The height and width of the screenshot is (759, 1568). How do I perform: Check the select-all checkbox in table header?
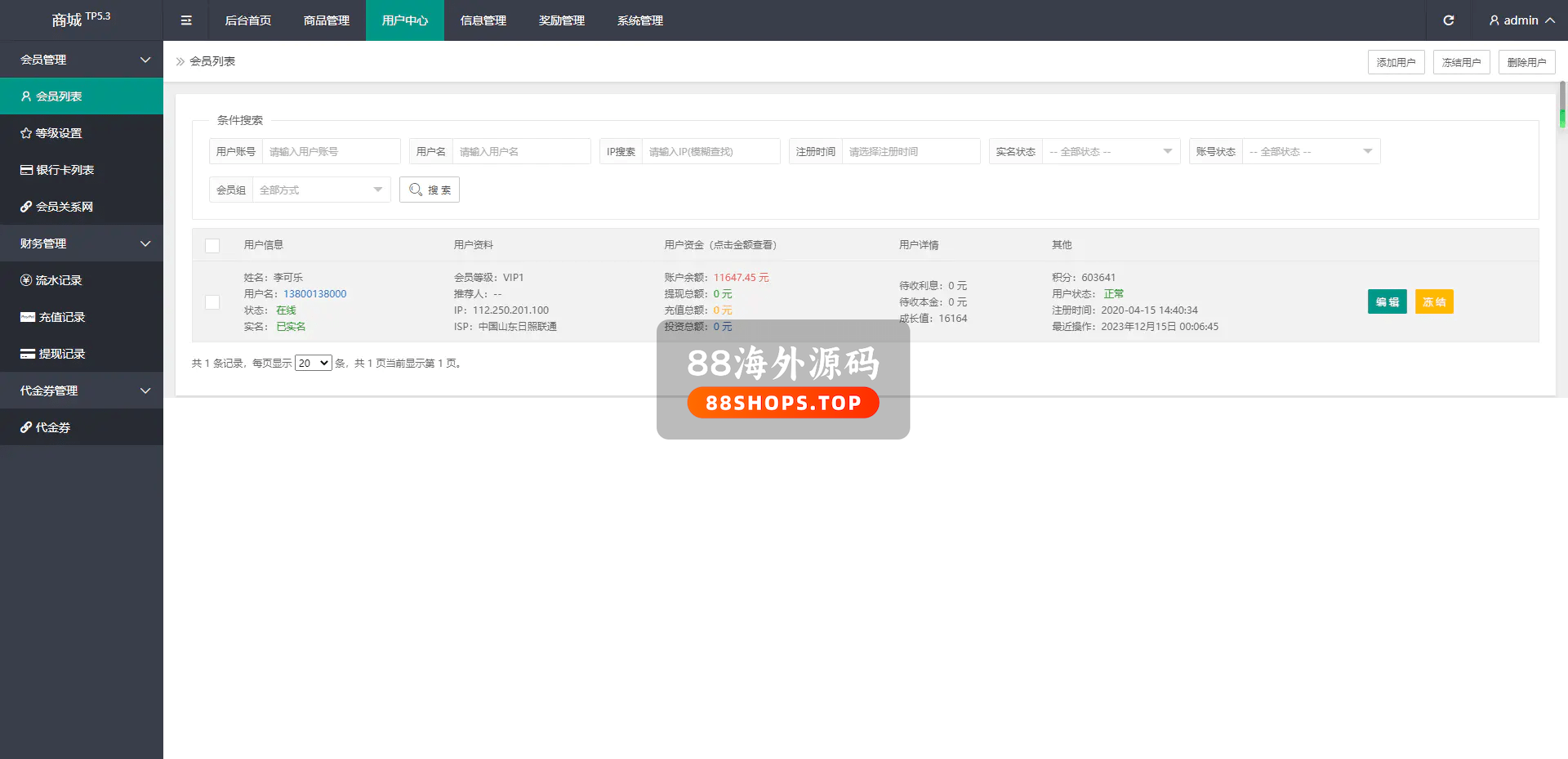212,245
